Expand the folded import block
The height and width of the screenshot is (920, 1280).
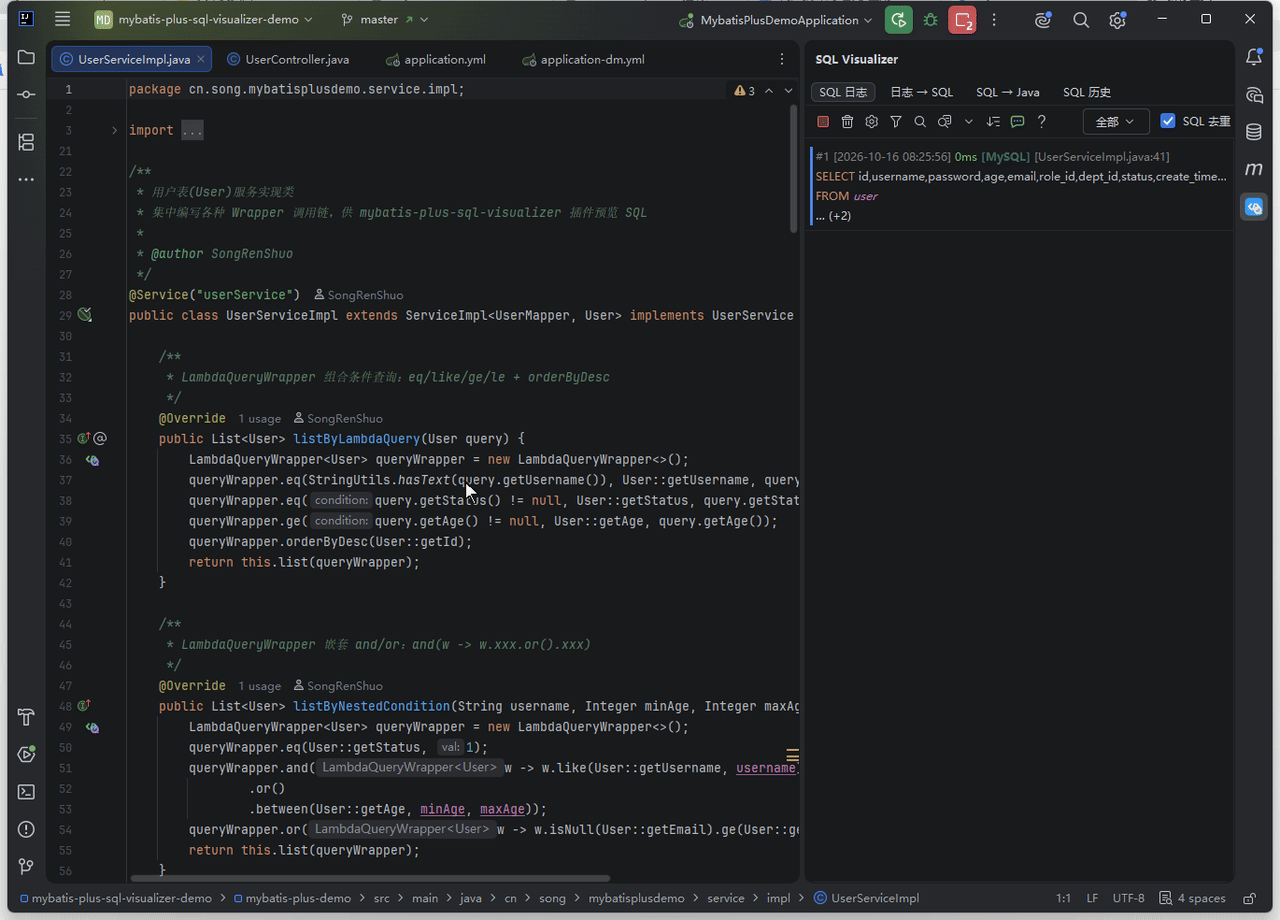(x=114, y=130)
